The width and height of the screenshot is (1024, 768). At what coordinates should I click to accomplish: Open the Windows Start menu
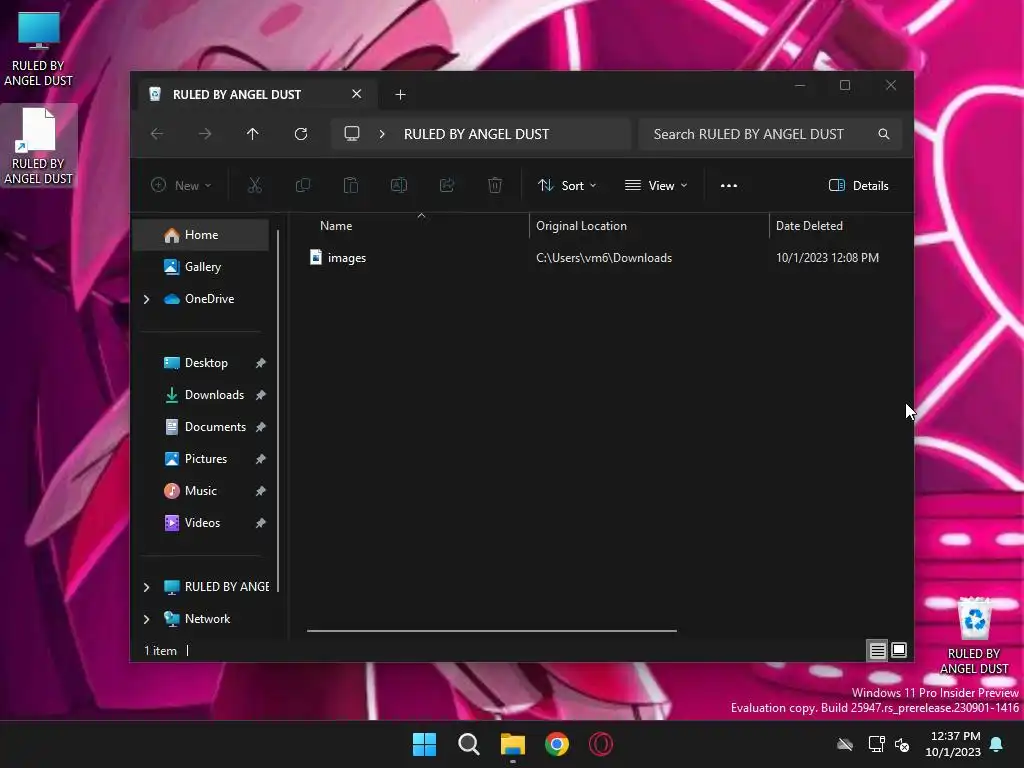coord(424,744)
